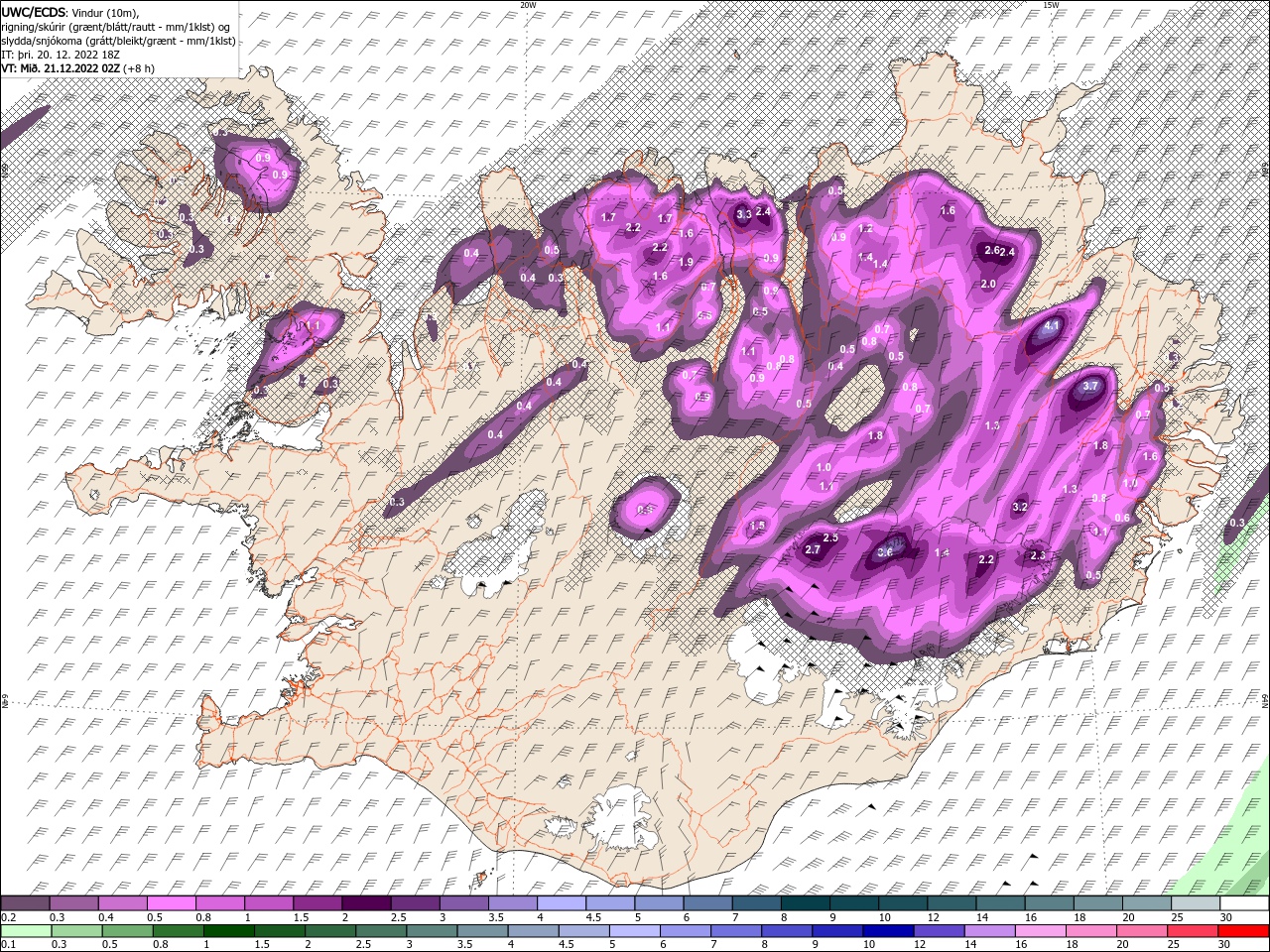Image resolution: width=1270 pixels, height=952 pixels.
Task: Select the red rain swatch above 30
Action: coord(1242,930)
